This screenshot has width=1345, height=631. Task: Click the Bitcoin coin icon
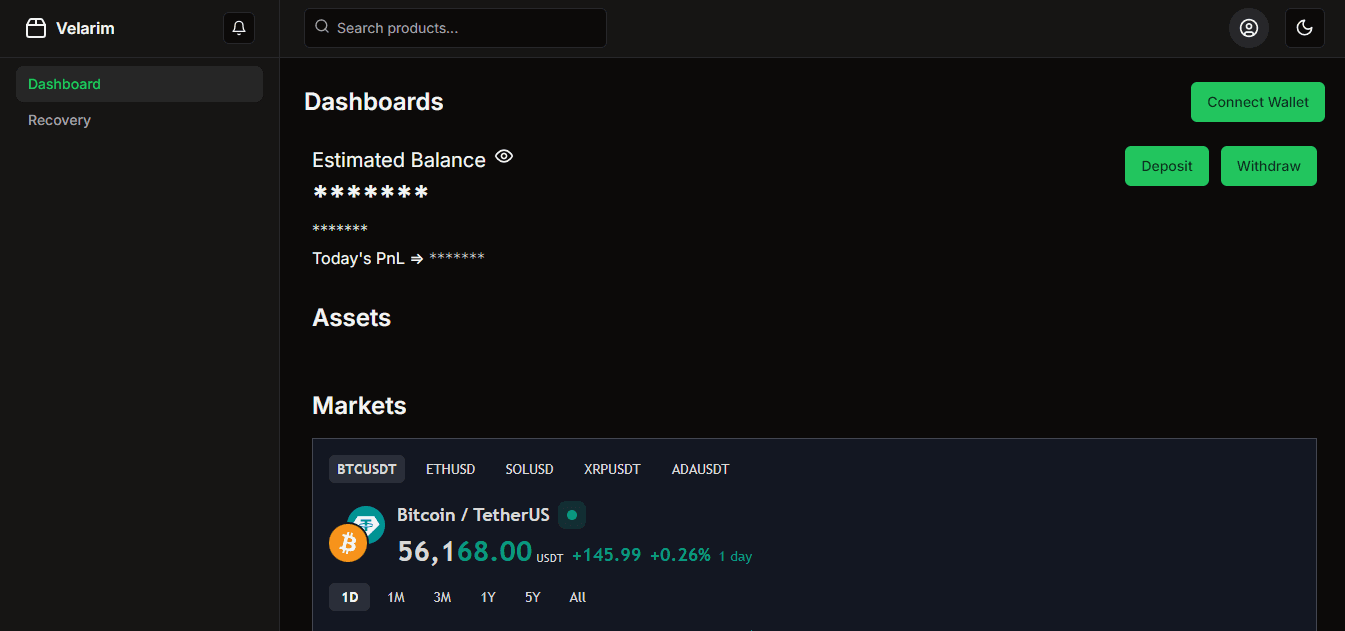pos(348,543)
